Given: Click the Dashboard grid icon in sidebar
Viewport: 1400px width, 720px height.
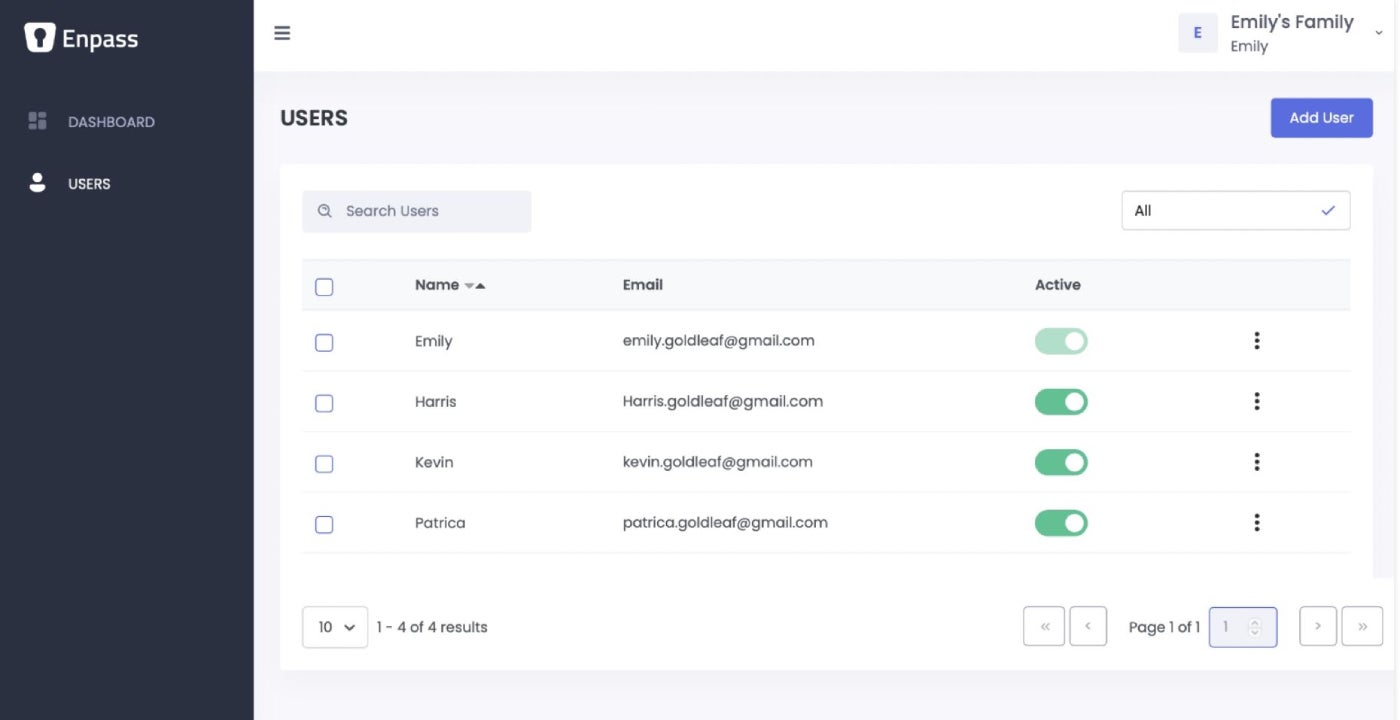Looking at the screenshot, I should coord(38,121).
